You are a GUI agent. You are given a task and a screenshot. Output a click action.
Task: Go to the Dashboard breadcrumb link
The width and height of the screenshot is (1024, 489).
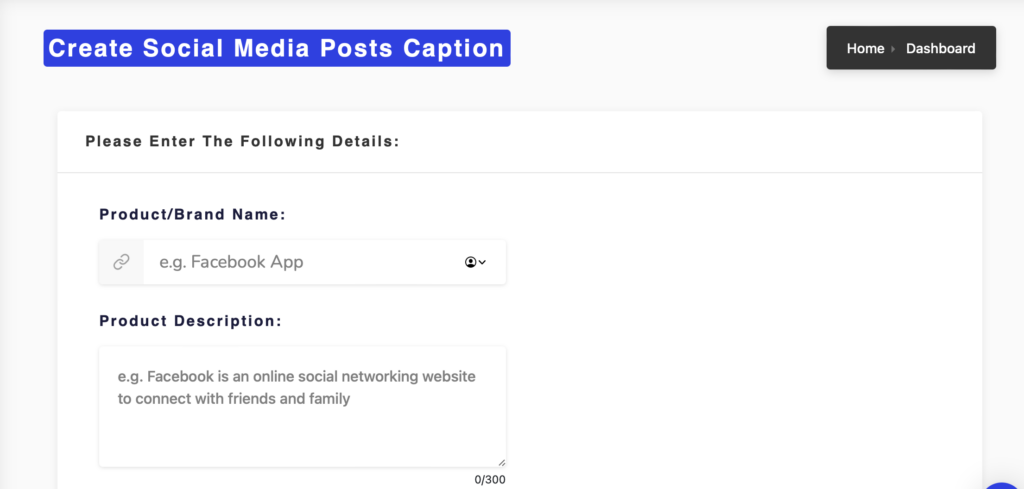click(940, 48)
